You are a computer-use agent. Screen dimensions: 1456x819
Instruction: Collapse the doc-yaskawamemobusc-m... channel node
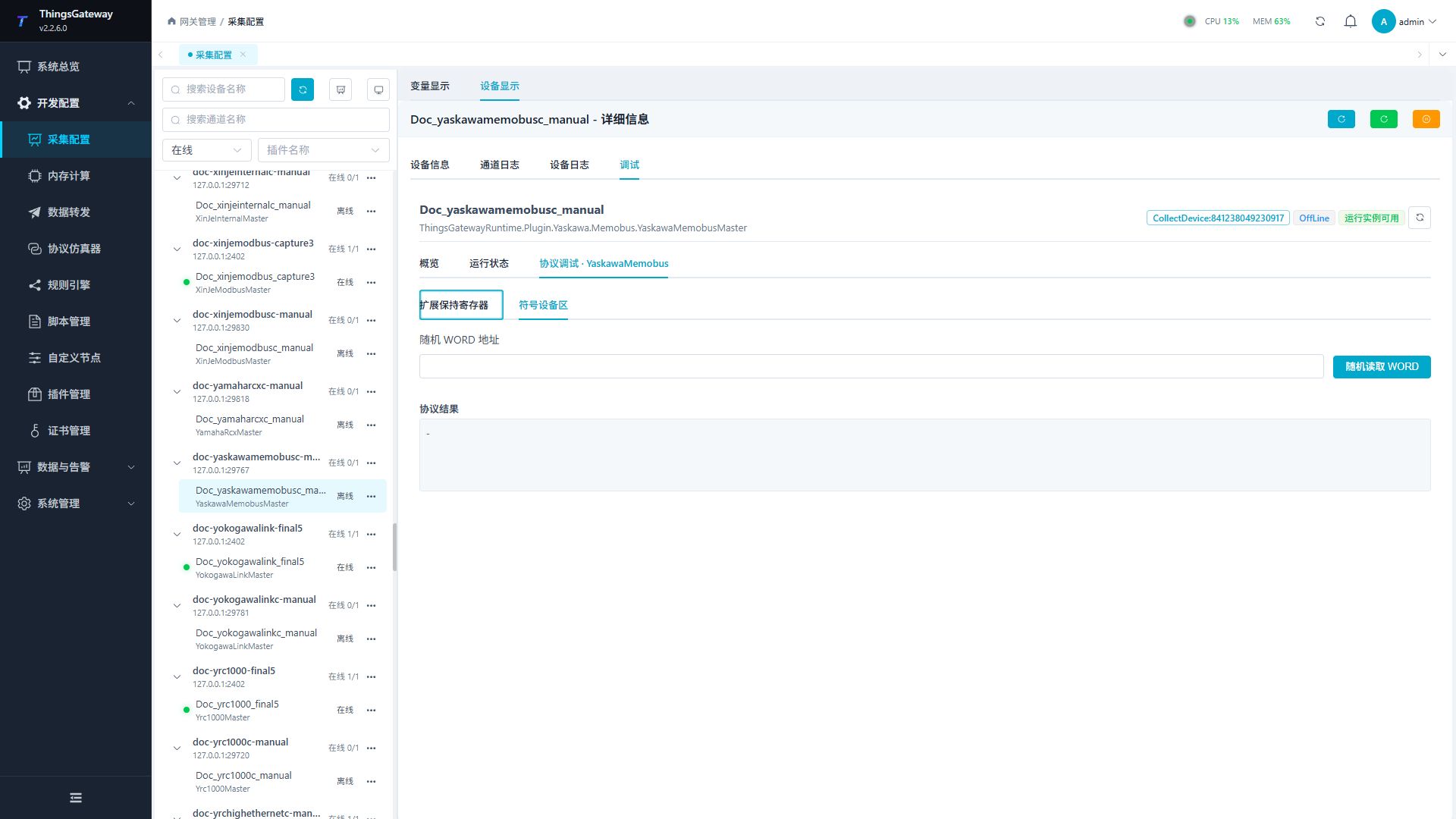tap(177, 463)
